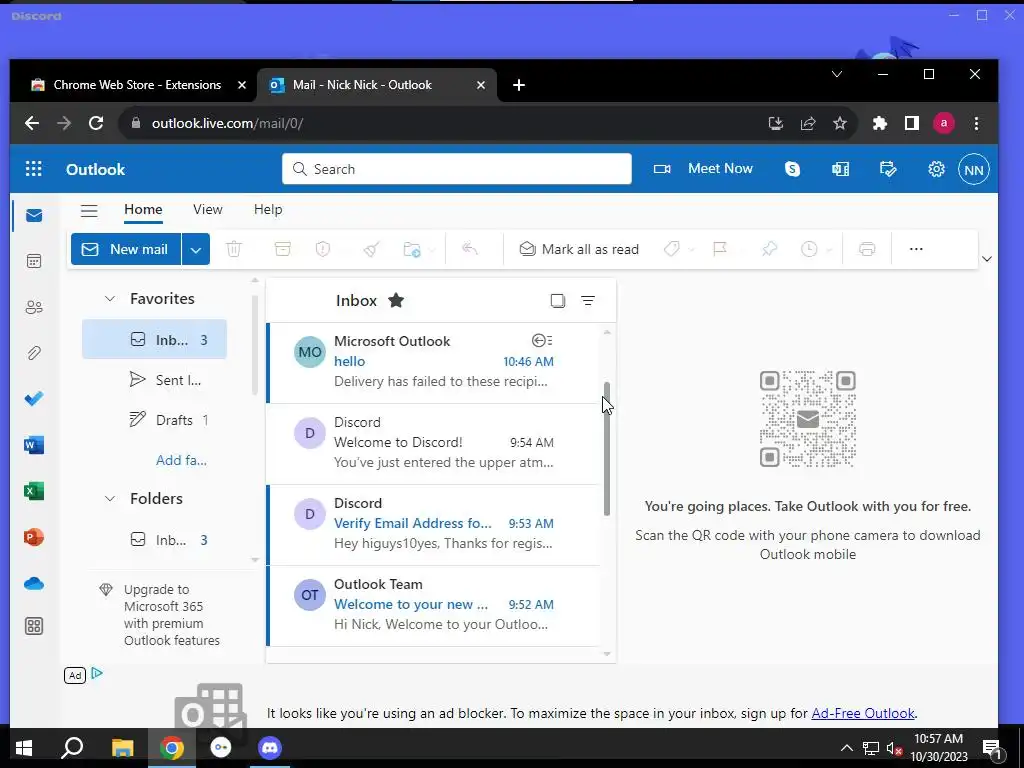The image size is (1024, 768).
Task: Launch Excel from the Outlook sidebar
Action: [34, 490]
